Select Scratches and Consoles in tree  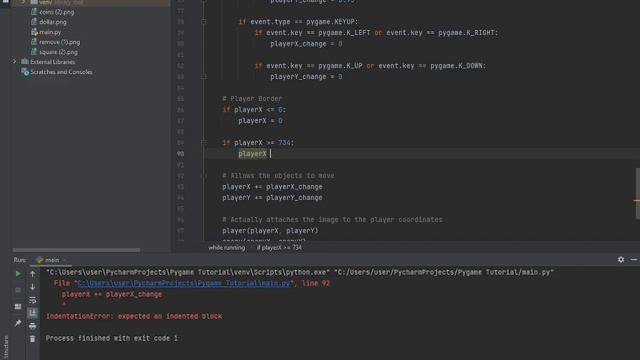(x=61, y=72)
